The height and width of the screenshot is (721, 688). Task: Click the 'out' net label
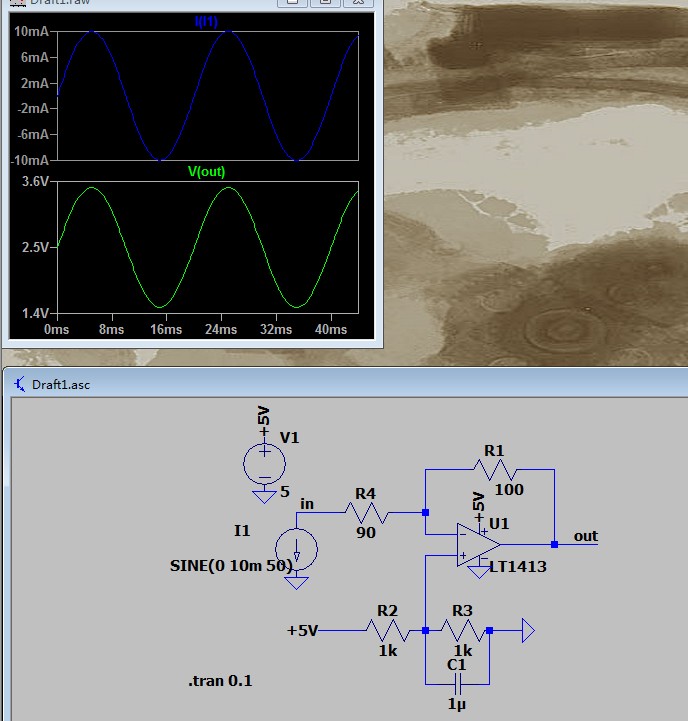(585, 536)
